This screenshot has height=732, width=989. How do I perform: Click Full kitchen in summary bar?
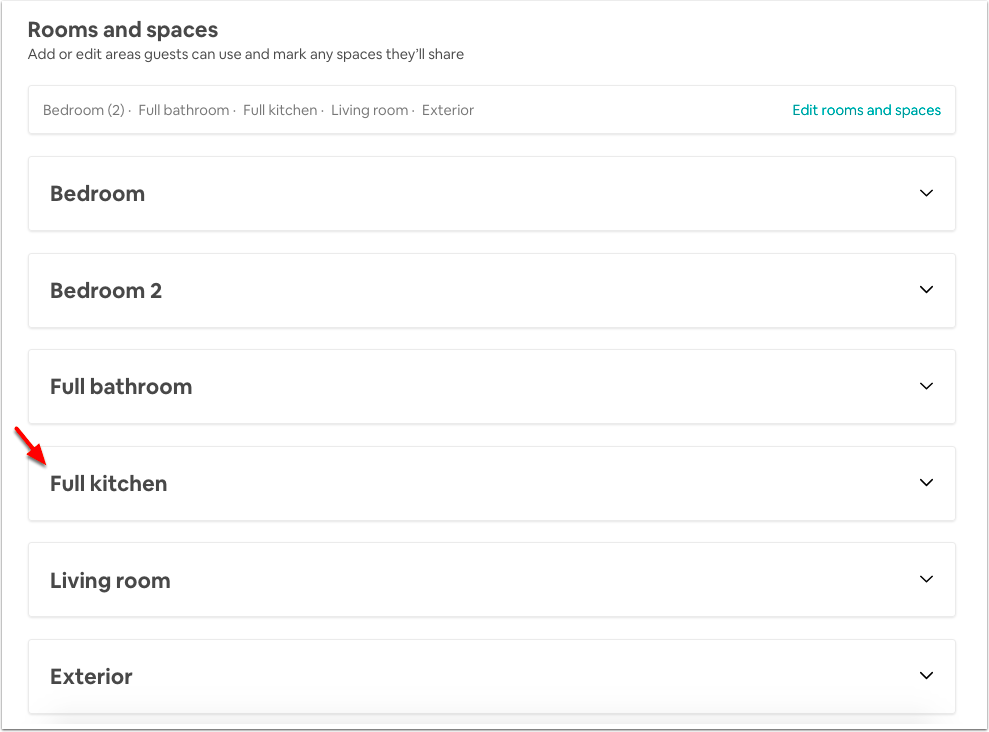(x=280, y=110)
